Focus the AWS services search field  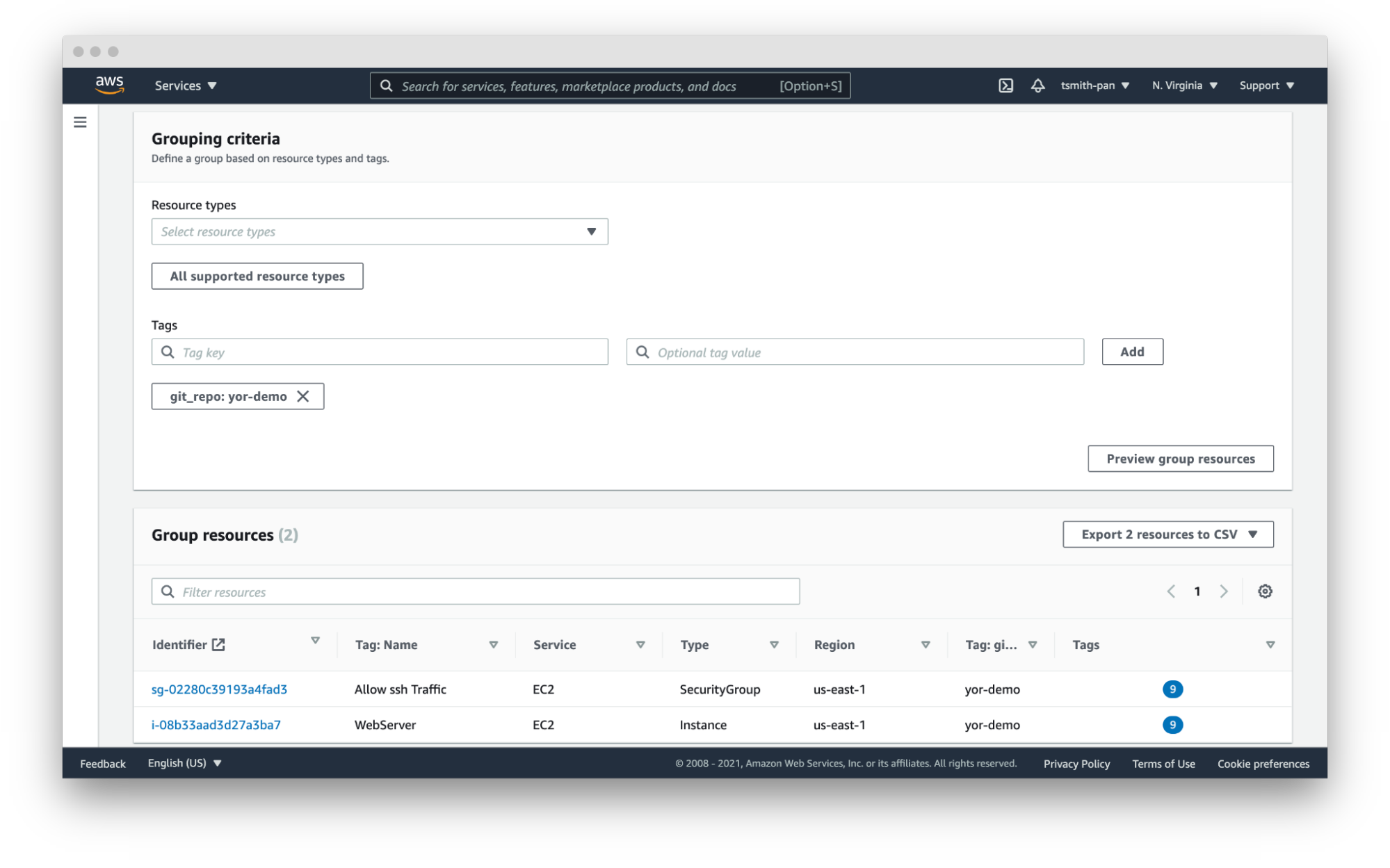(x=610, y=85)
